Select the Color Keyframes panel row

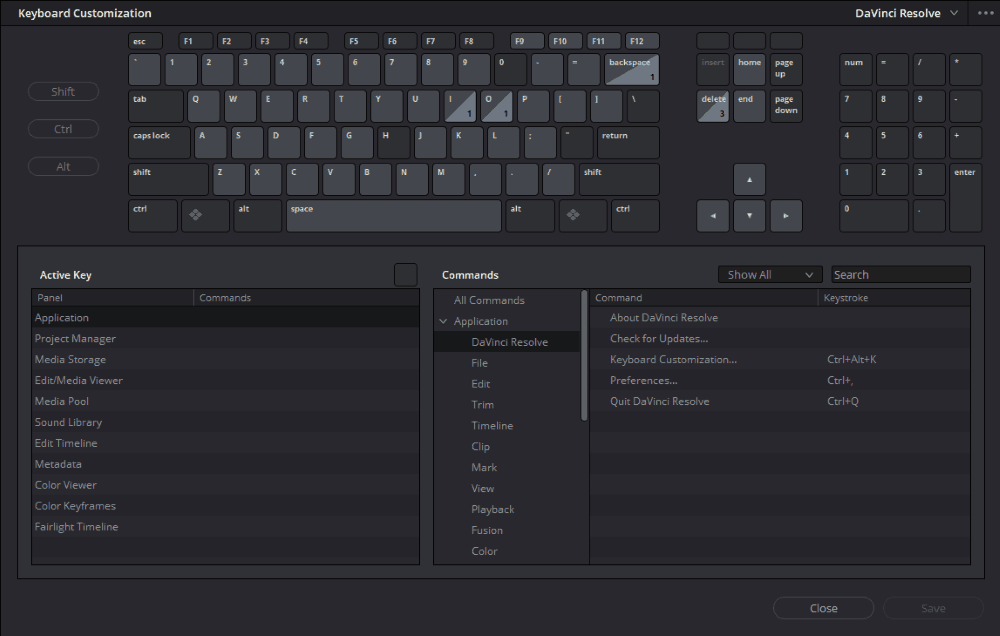226,506
